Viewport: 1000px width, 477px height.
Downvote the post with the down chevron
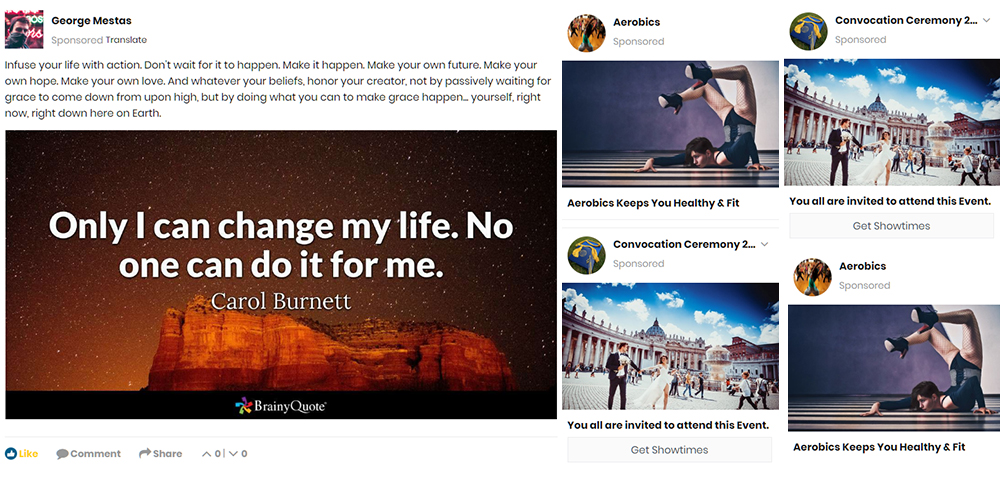point(233,454)
